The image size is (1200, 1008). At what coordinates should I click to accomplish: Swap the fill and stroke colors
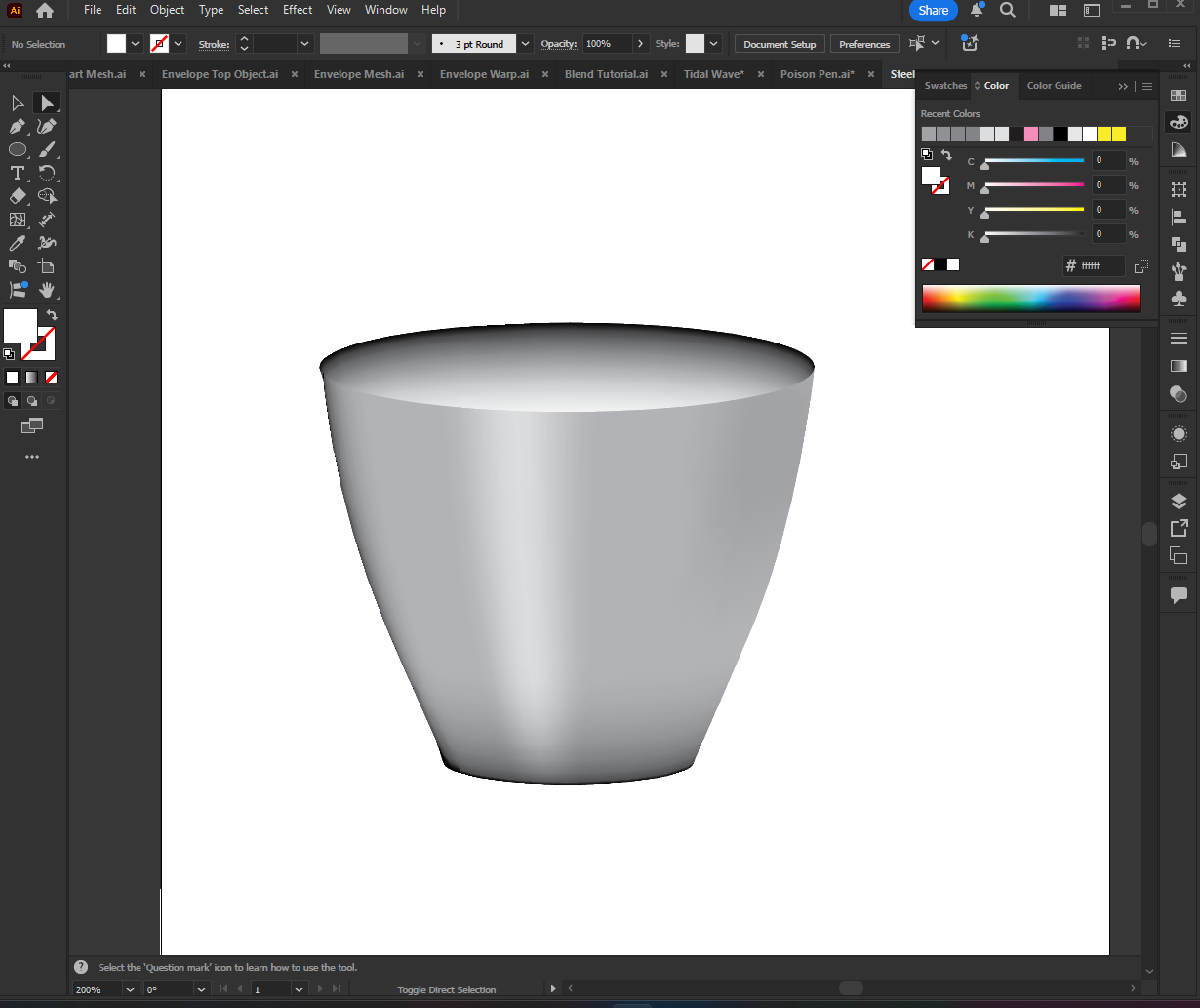pos(51,314)
